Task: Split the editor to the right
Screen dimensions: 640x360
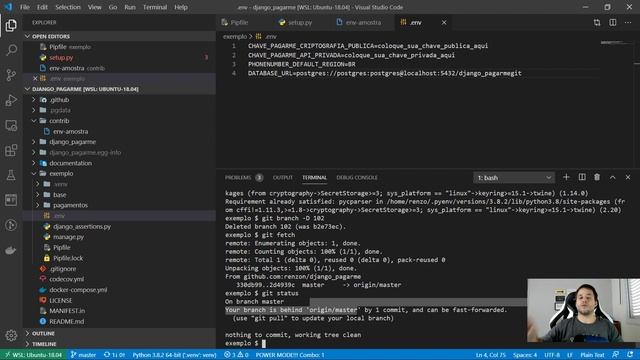Action: (613, 22)
